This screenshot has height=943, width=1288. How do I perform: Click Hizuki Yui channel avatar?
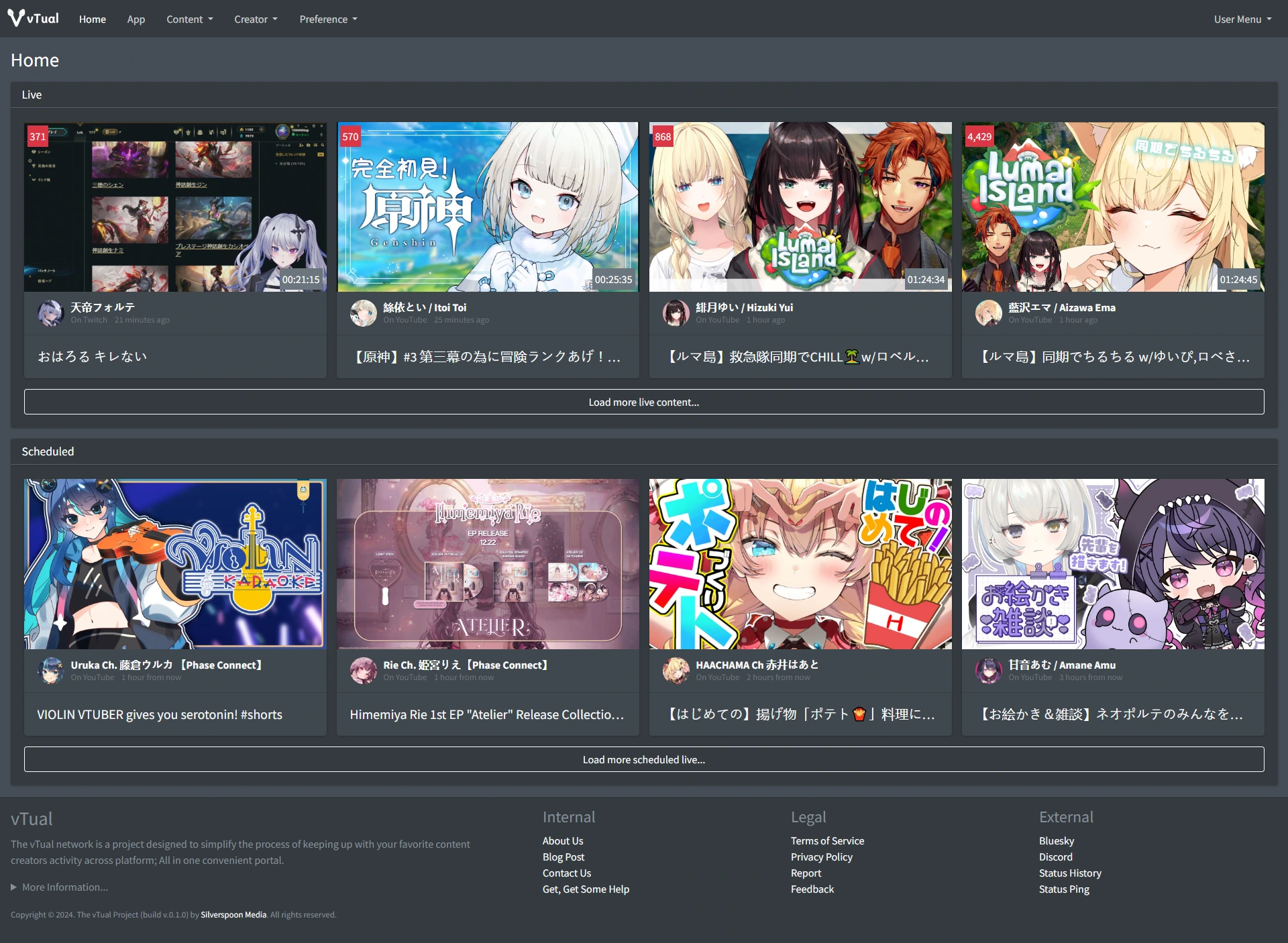[676, 313]
